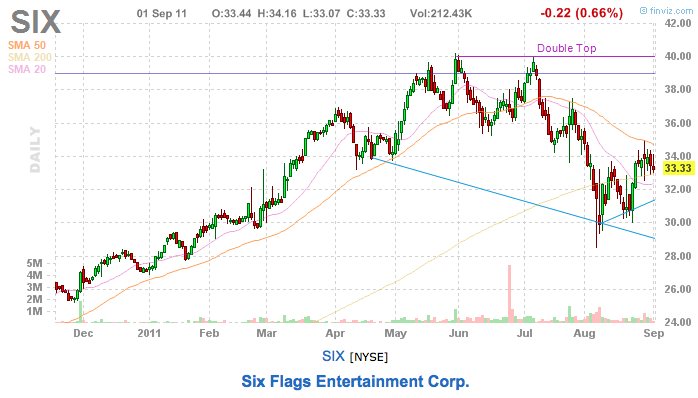Click the Jul month label
This screenshot has width=698, height=398.
525,333
